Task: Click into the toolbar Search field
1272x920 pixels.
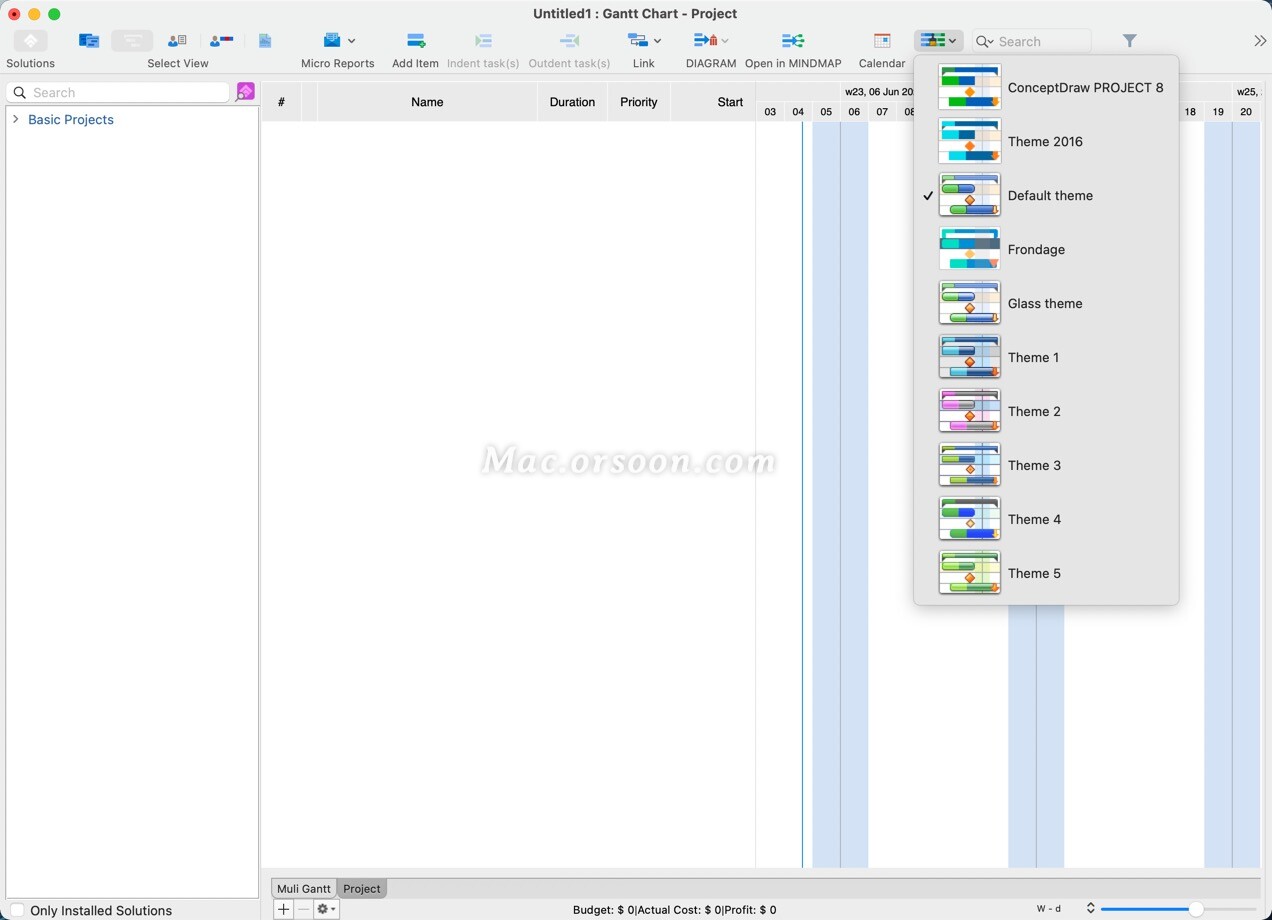Action: [1032, 41]
